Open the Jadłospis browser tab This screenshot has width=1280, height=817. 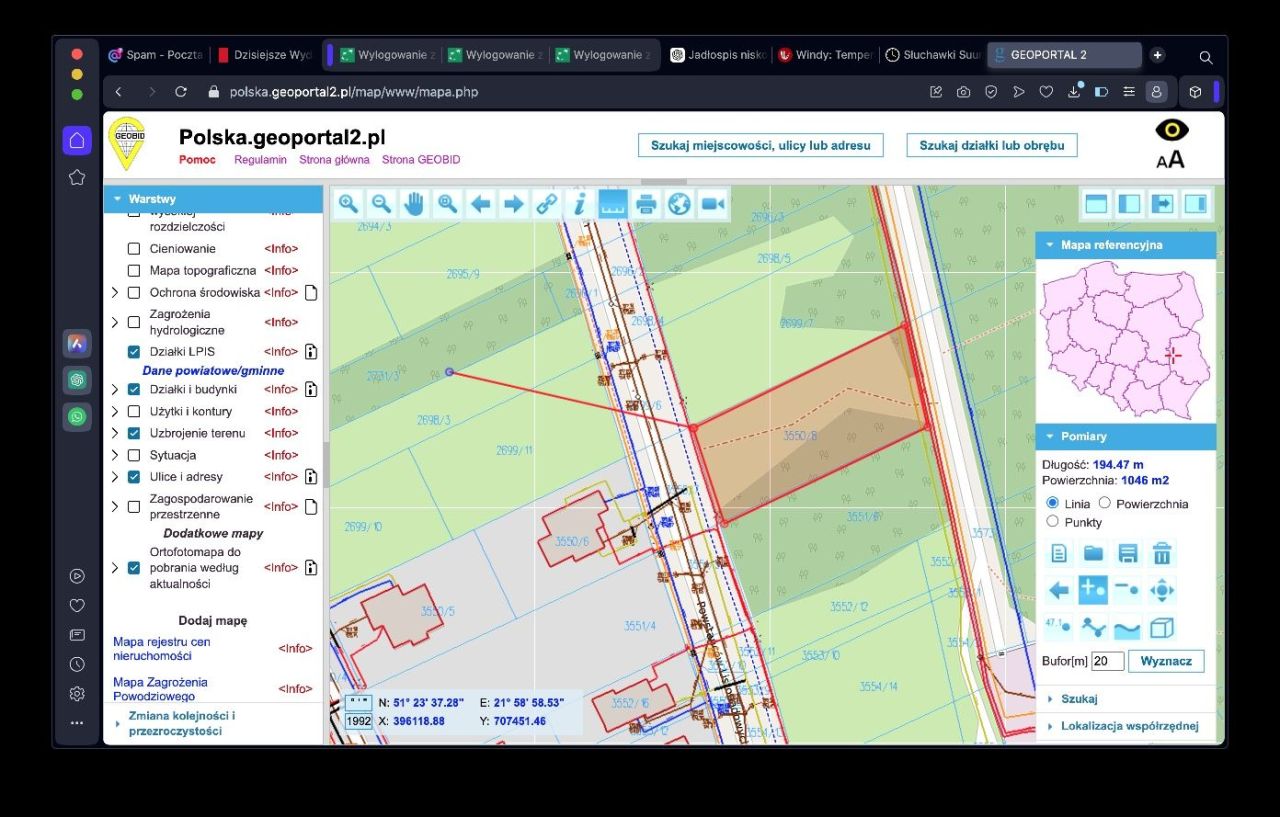coord(720,55)
